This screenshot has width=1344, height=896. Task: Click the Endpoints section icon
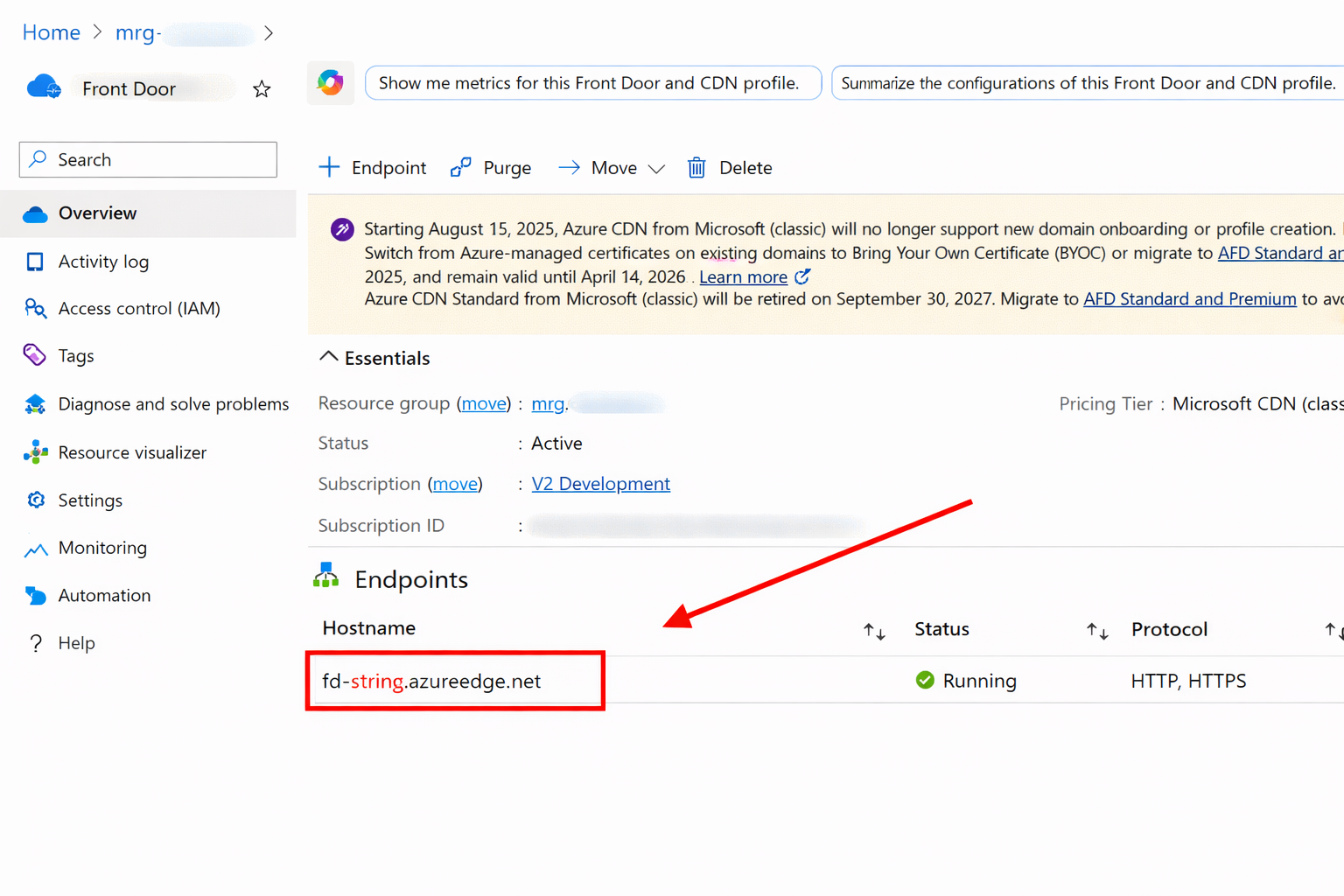pyautogui.click(x=326, y=576)
